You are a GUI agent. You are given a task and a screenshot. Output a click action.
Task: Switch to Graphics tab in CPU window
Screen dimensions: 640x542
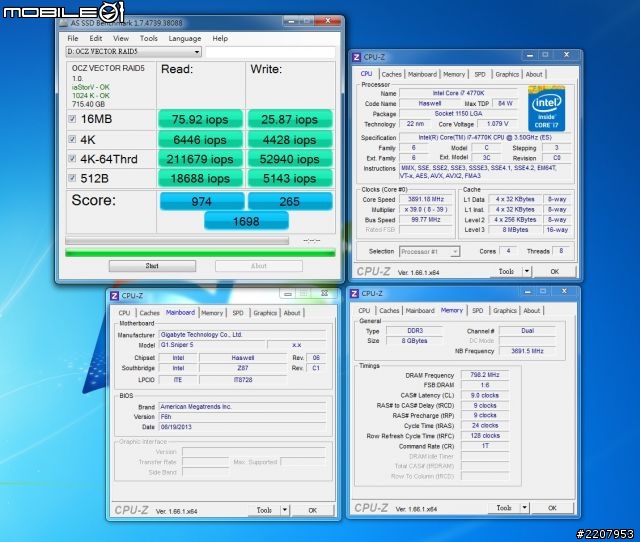507,74
